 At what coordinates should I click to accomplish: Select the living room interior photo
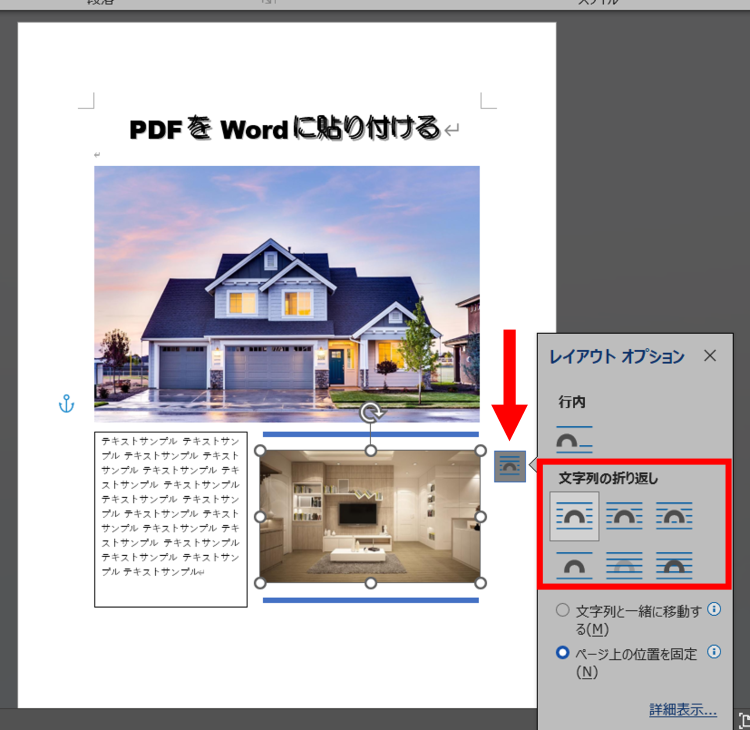[x=370, y=517]
